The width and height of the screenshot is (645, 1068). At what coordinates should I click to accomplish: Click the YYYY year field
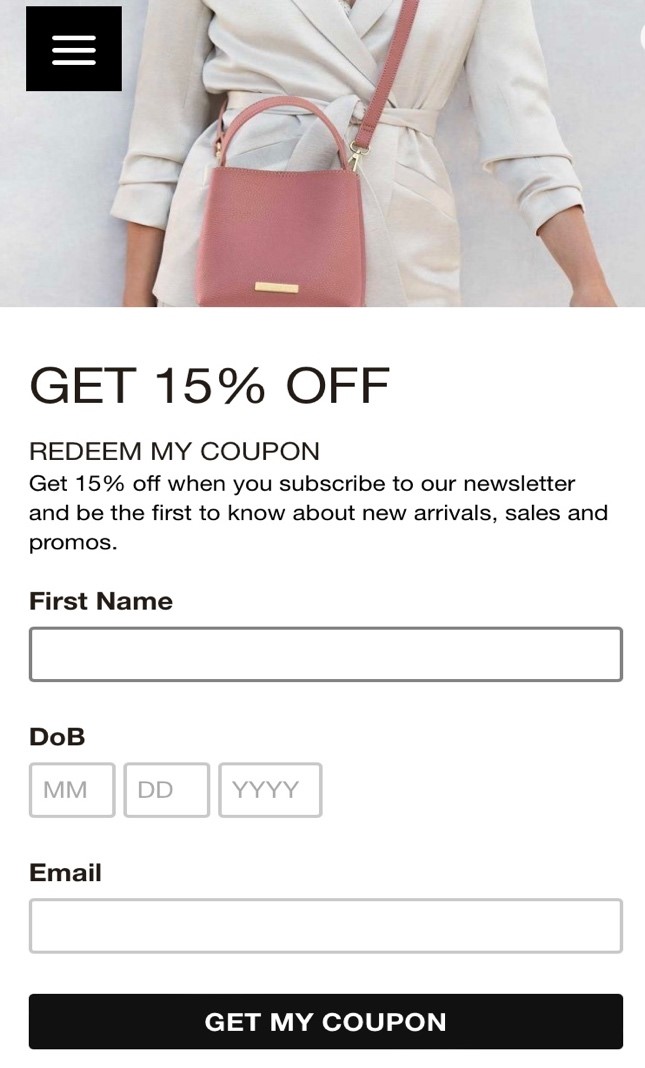point(270,789)
